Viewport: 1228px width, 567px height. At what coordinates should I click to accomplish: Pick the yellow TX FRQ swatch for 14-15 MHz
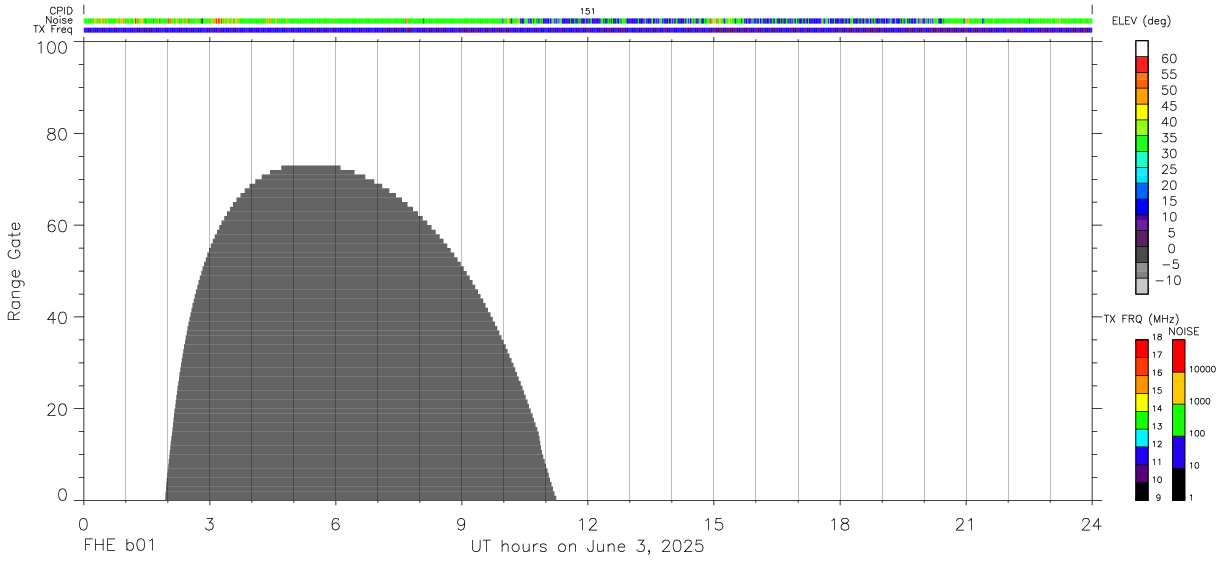point(1142,402)
